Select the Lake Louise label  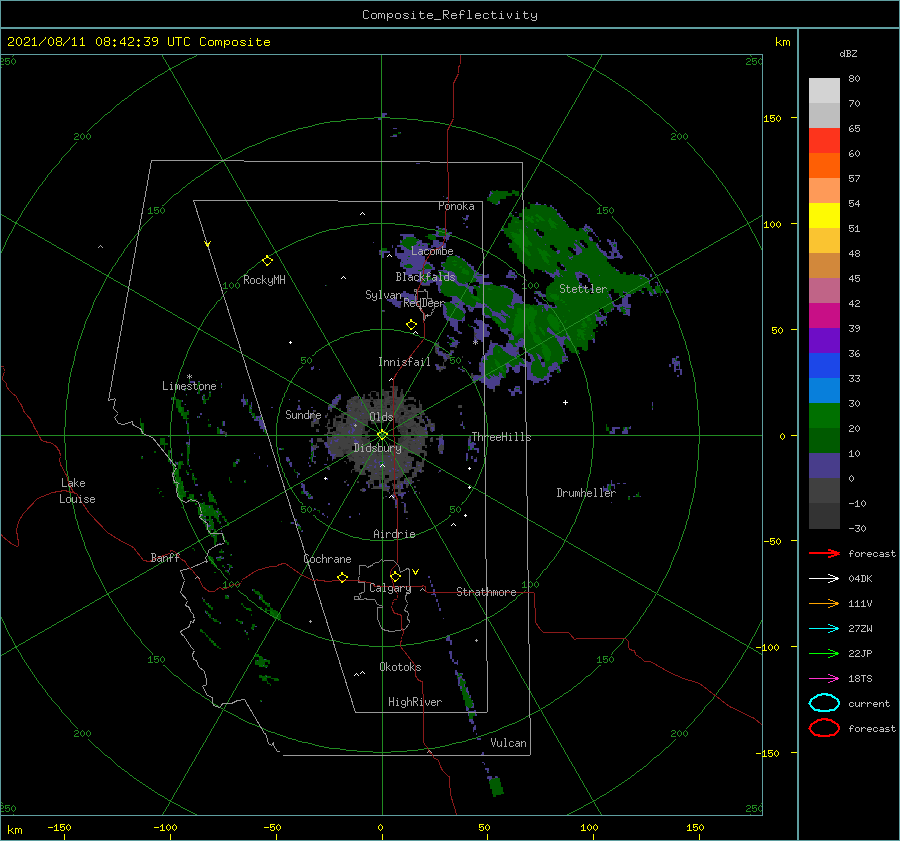(x=77, y=491)
